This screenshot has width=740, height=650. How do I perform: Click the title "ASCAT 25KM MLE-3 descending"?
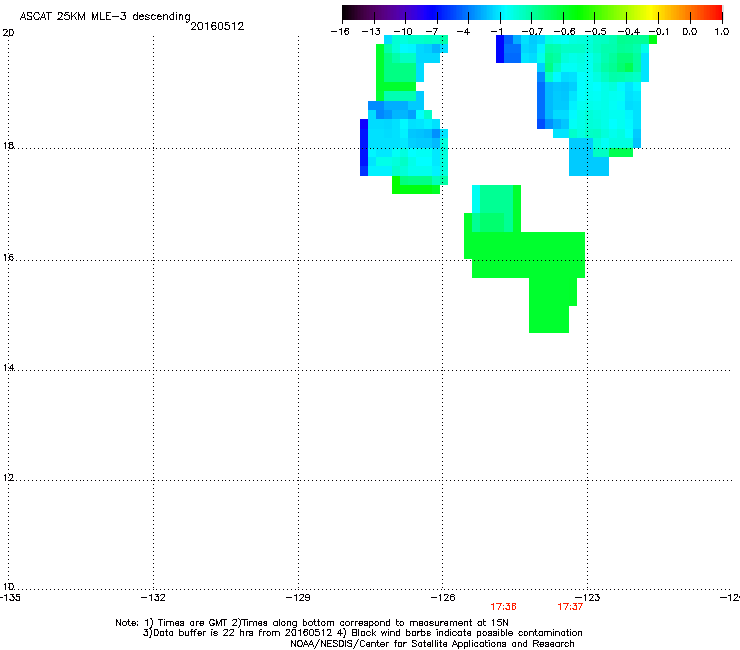[105, 17]
